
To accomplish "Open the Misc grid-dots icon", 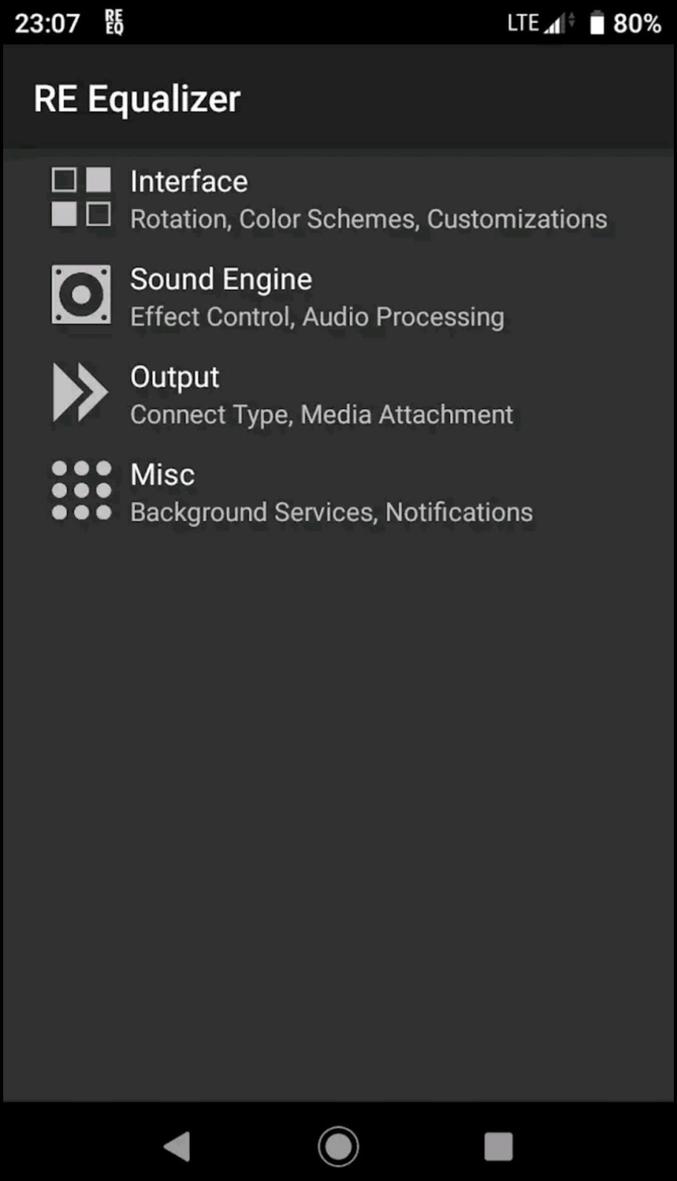I will pyautogui.click(x=80, y=490).
